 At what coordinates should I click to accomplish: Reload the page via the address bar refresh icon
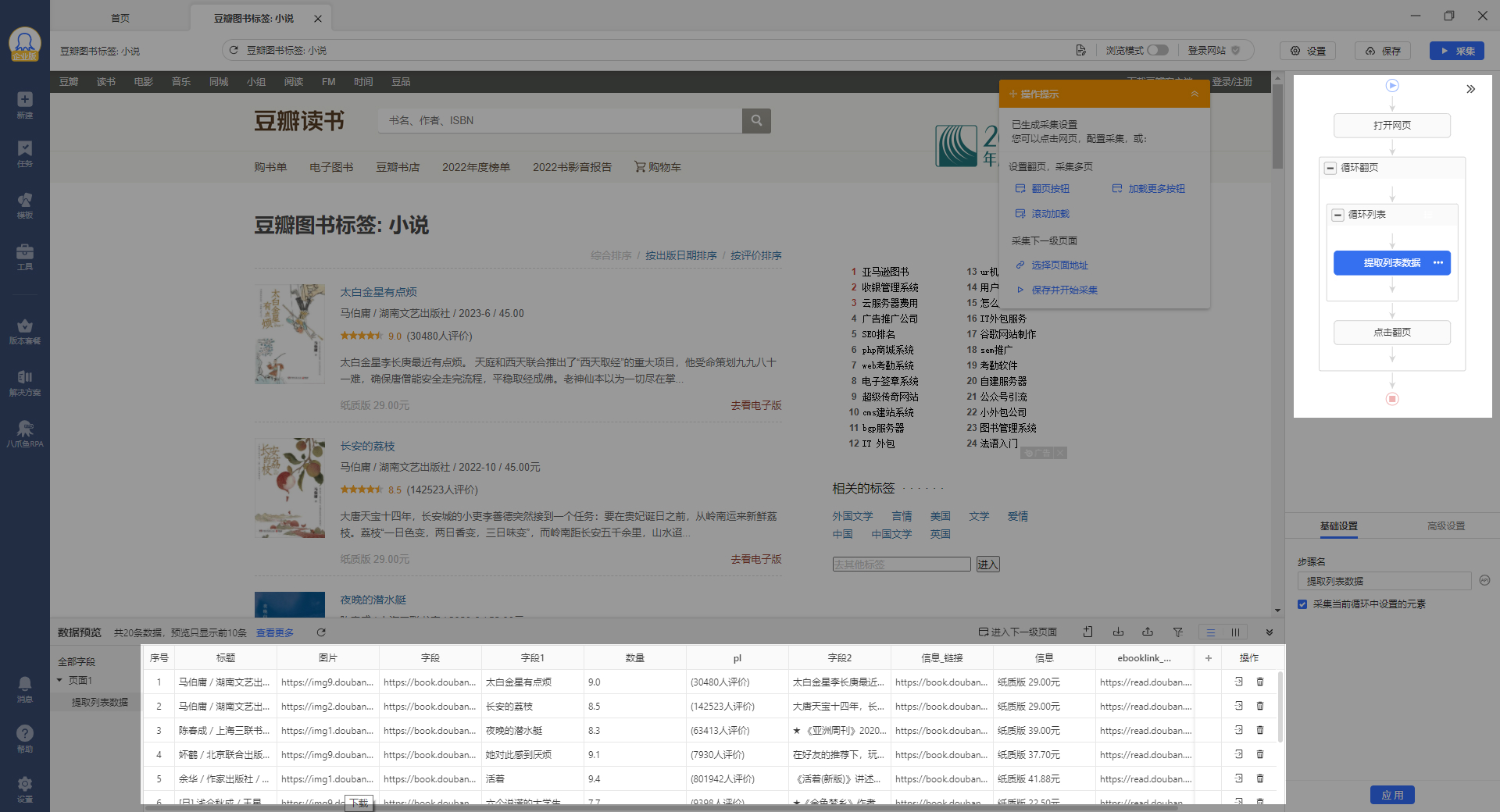[233, 51]
